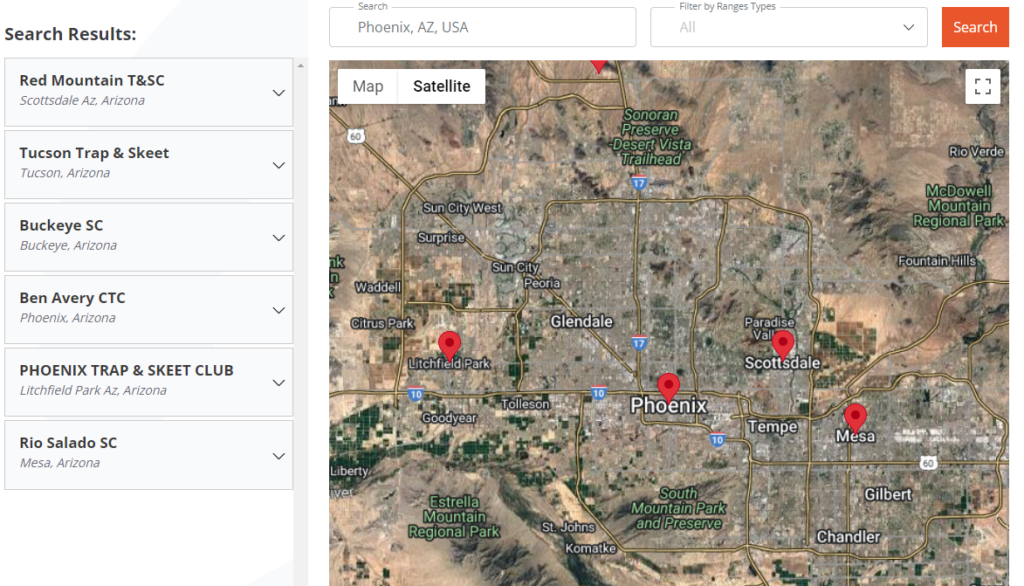
Task: Click the Surprise map label
Action: [x=441, y=238]
